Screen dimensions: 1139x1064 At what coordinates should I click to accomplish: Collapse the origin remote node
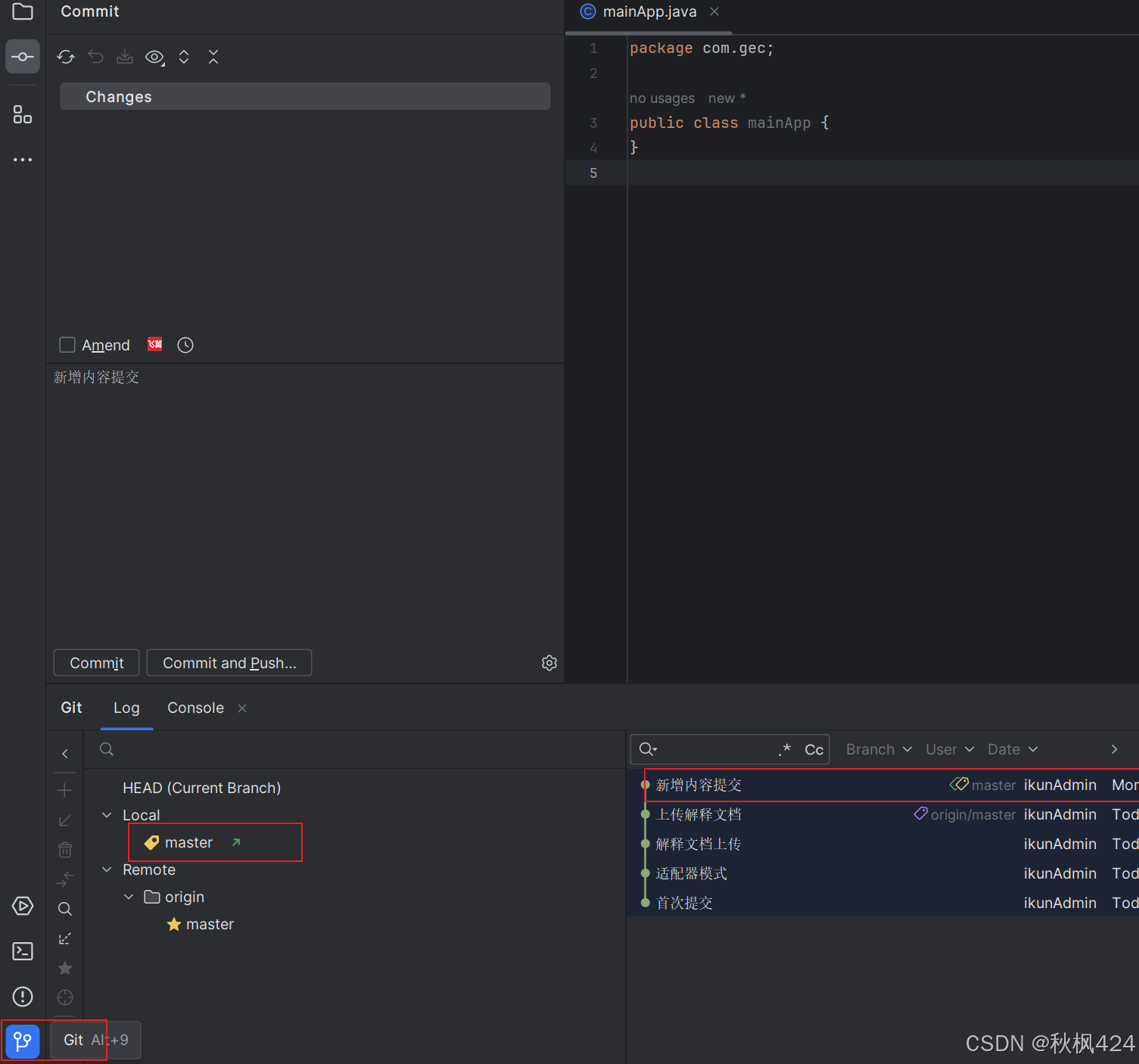(128, 896)
